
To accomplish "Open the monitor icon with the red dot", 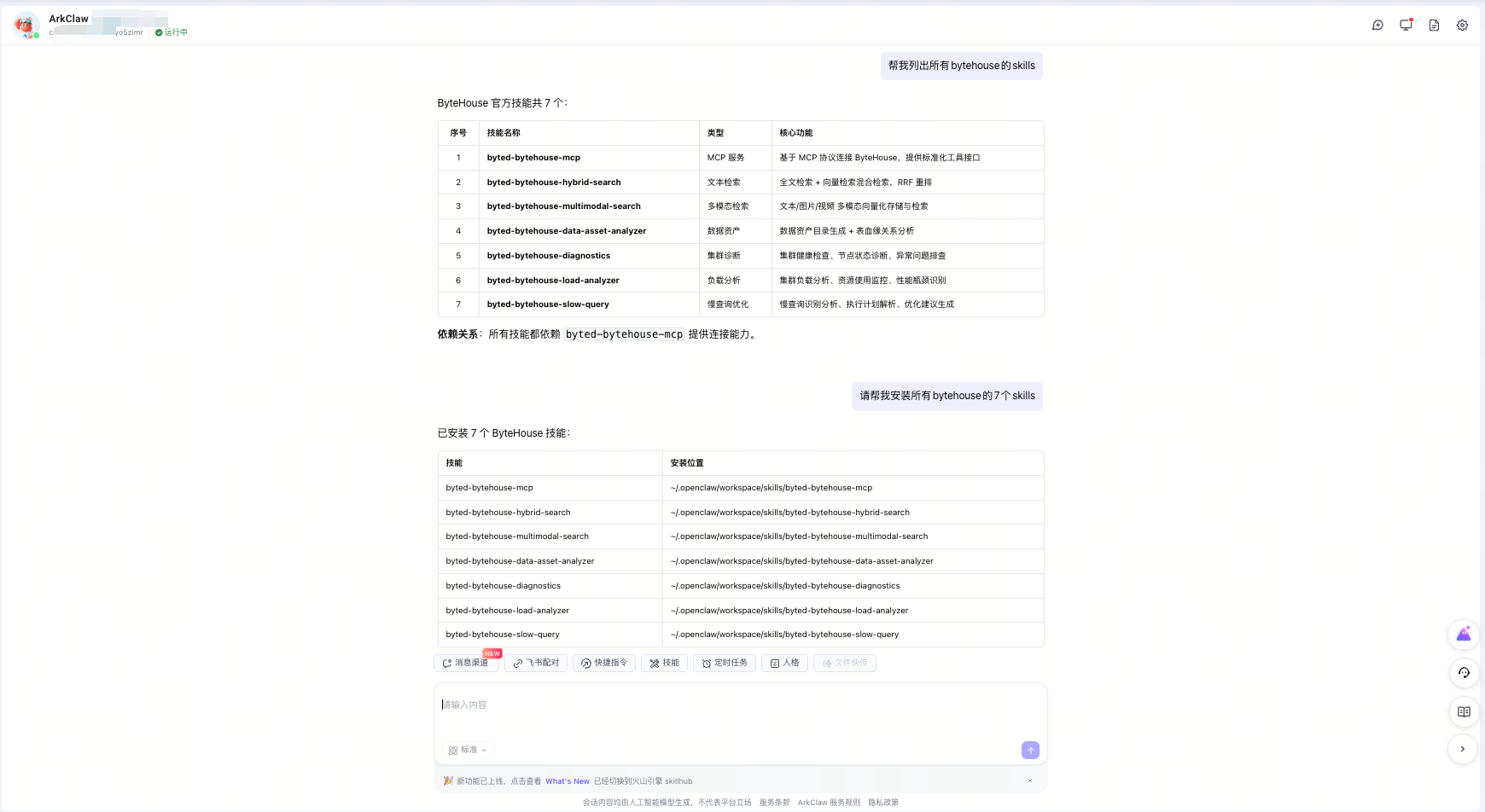I will coord(1406,26).
